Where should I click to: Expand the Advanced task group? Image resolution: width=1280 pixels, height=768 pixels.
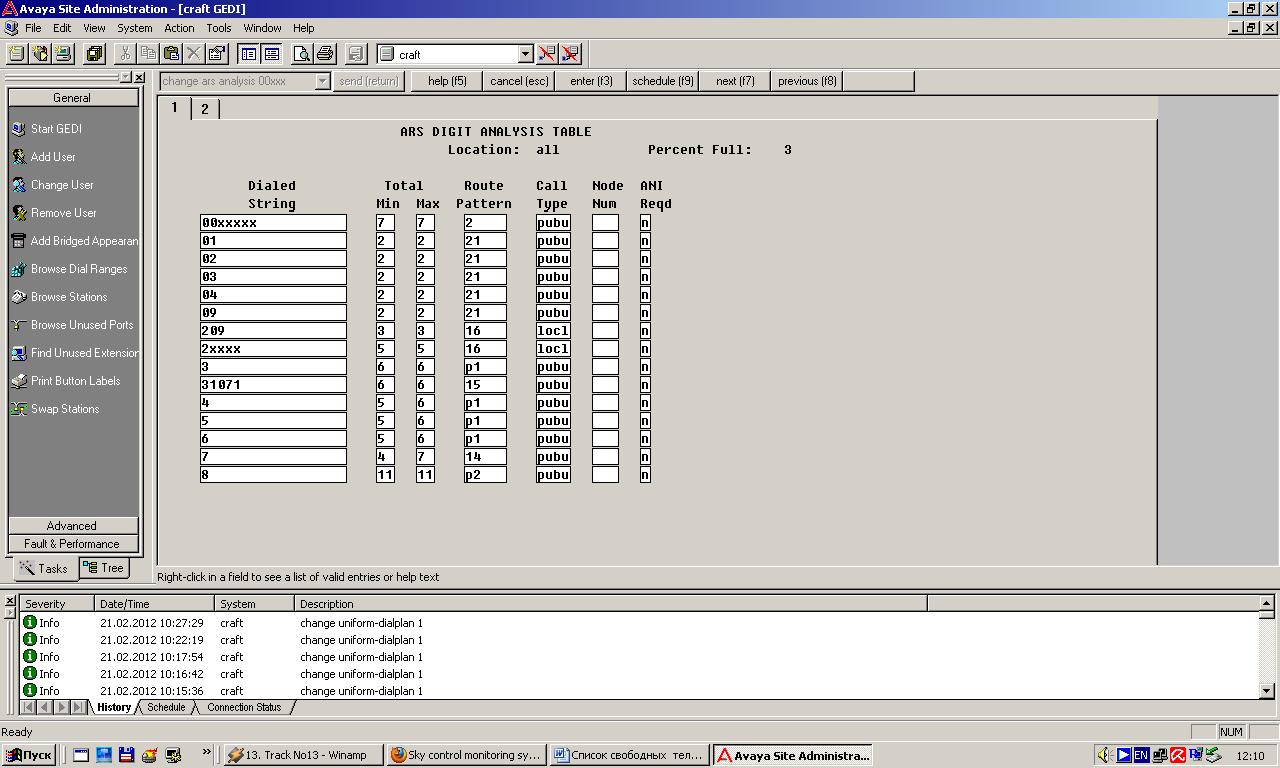point(72,526)
